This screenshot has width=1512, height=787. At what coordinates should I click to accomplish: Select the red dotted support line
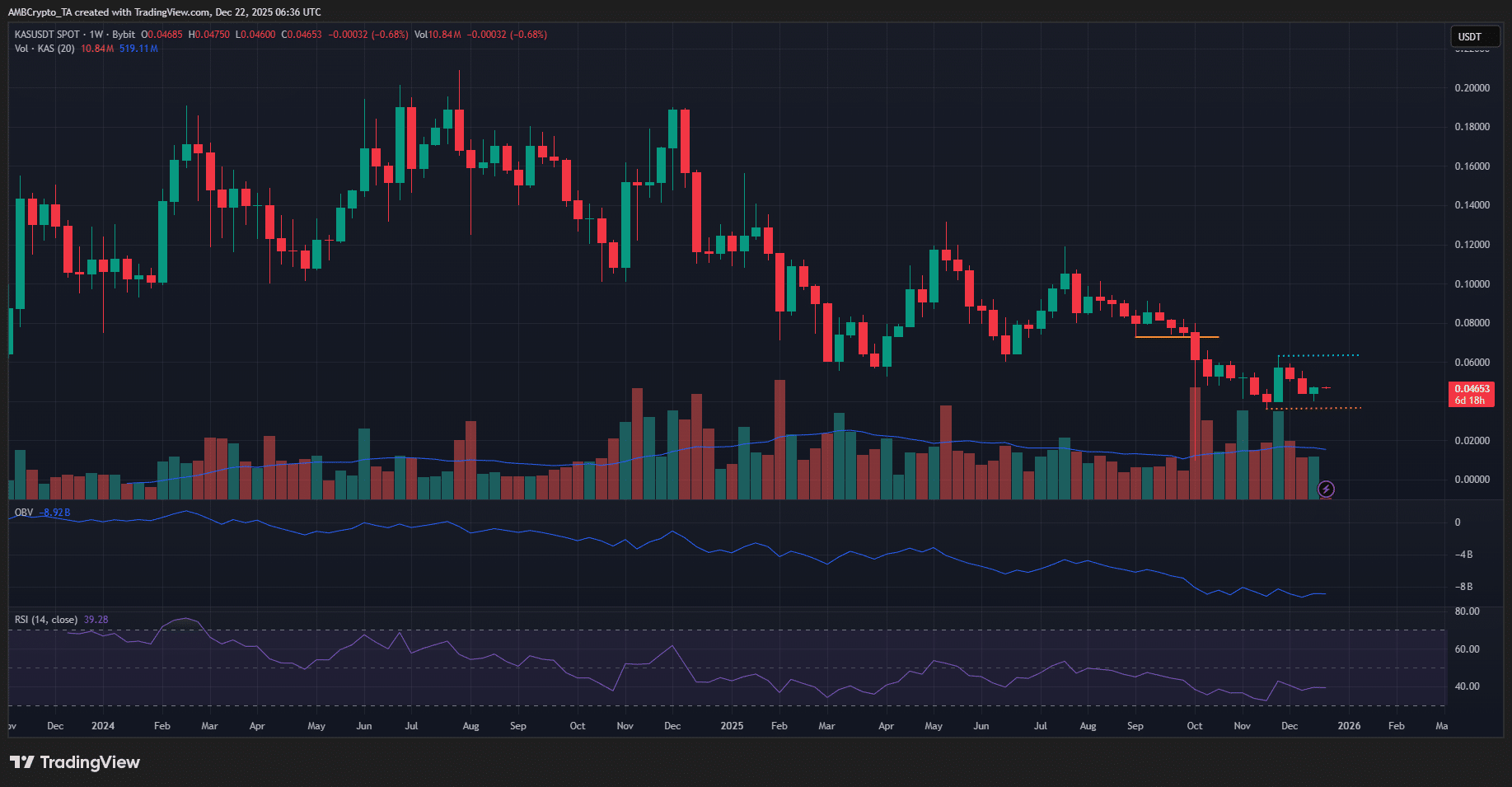point(1314,408)
